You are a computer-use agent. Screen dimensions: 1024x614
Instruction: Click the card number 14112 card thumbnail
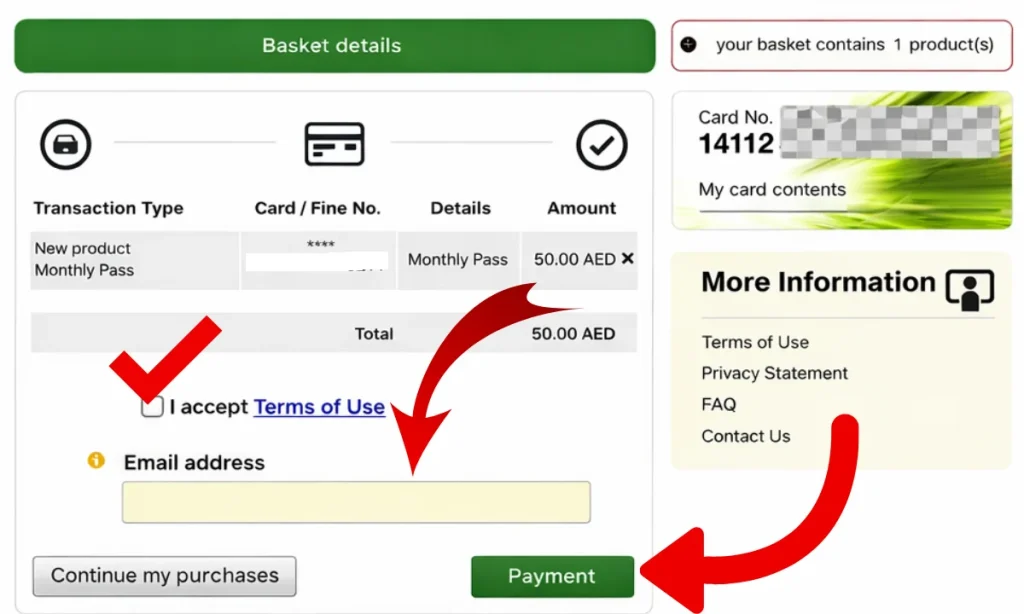point(842,160)
